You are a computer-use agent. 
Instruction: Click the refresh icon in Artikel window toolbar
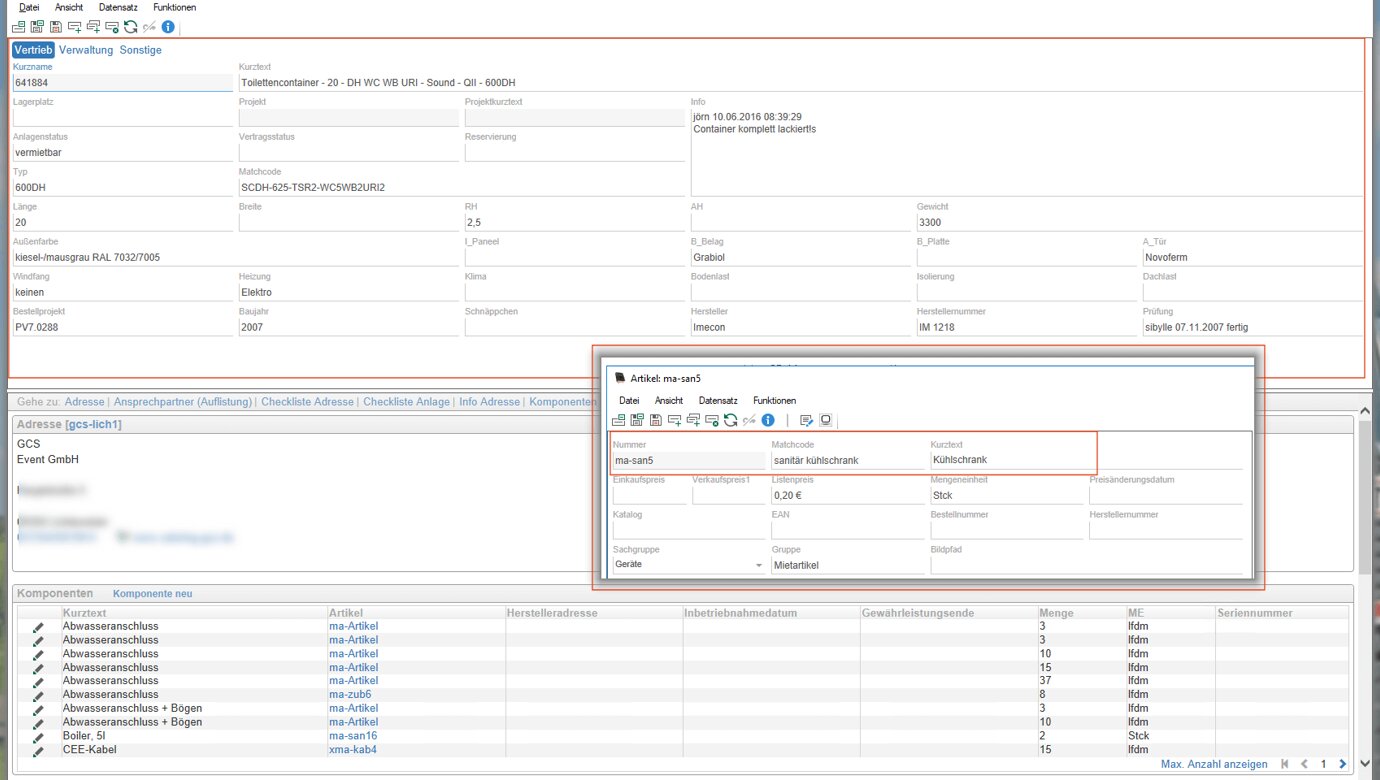point(731,420)
